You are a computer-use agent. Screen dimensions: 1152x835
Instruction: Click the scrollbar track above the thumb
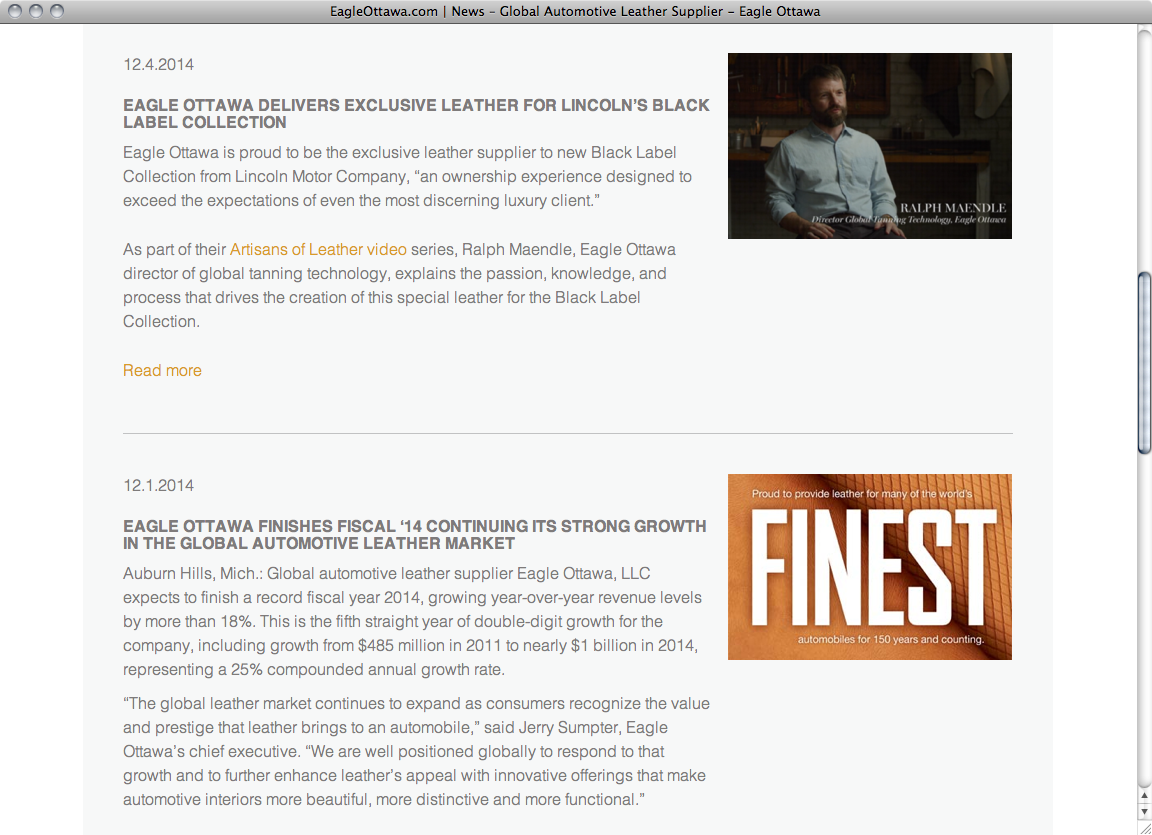pyautogui.click(x=1144, y=147)
